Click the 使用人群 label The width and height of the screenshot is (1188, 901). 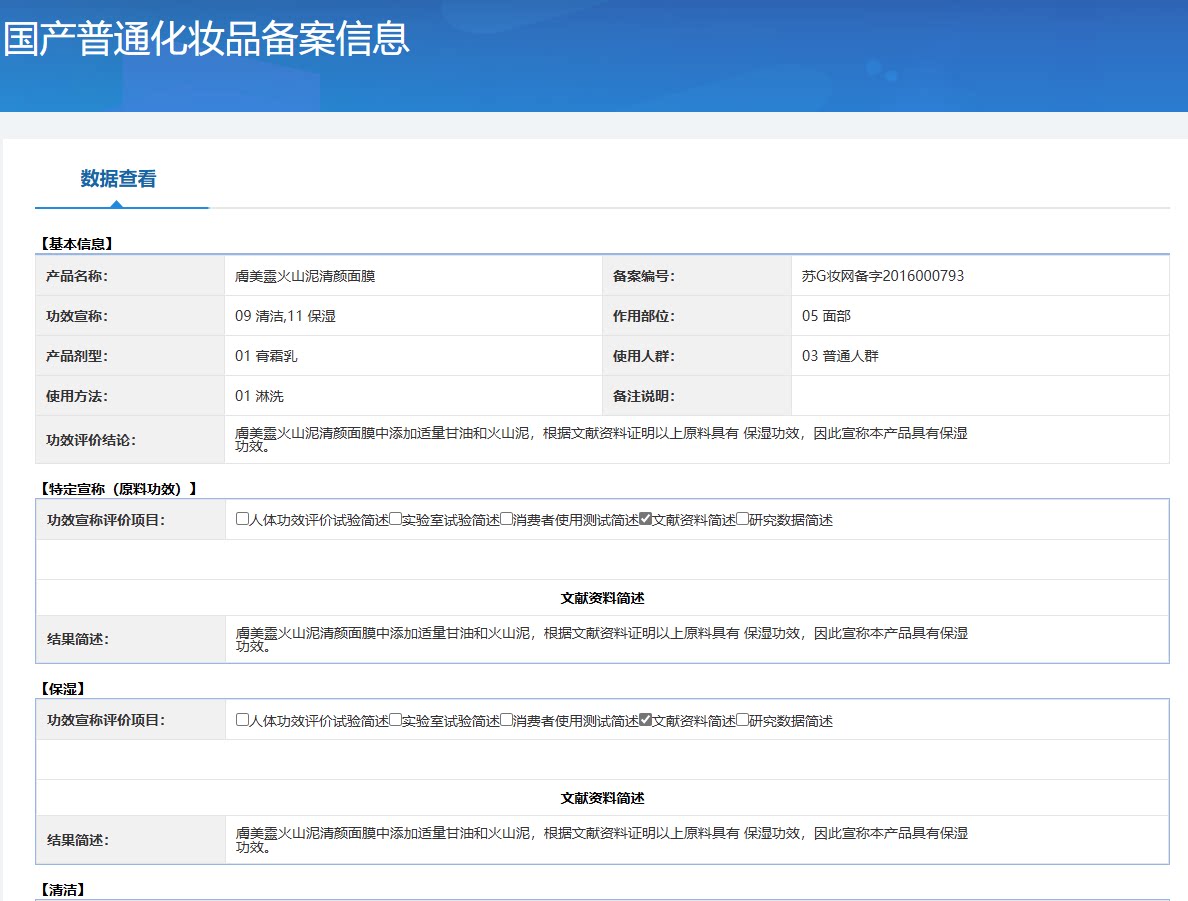(x=643, y=356)
